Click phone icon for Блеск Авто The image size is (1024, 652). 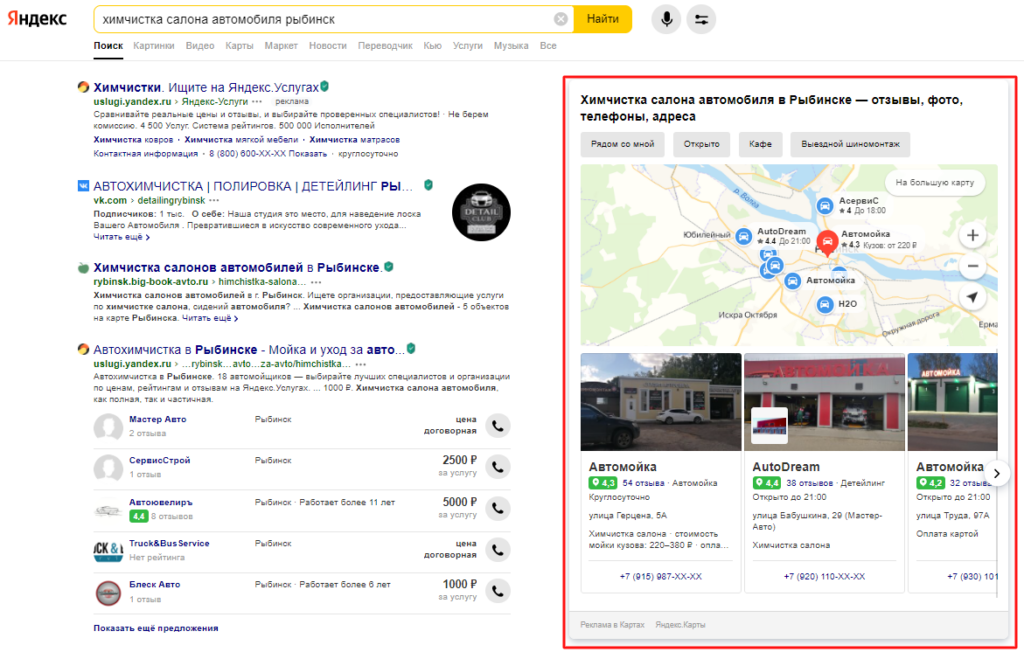click(498, 591)
